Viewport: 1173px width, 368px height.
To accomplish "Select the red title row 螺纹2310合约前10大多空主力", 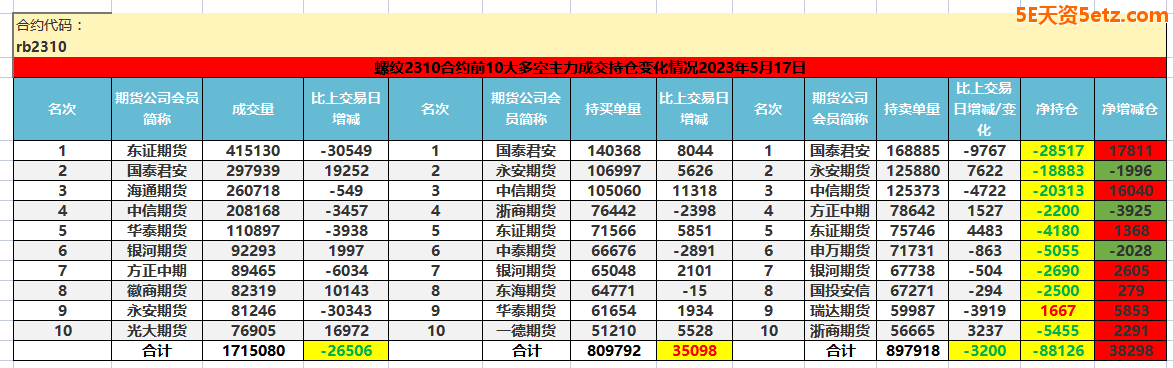I will point(589,67).
